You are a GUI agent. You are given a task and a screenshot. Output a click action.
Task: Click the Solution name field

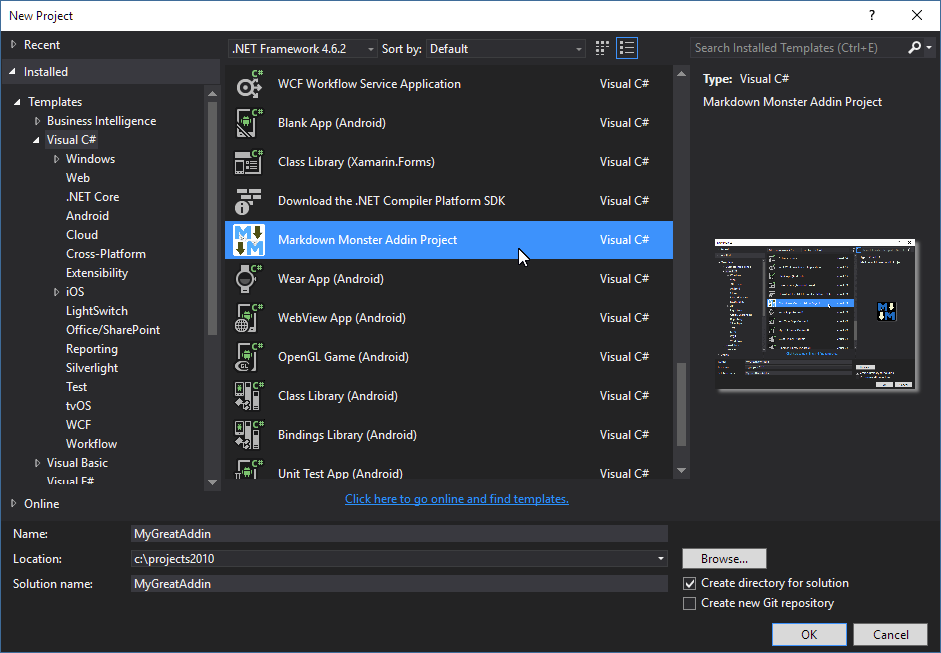click(x=399, y=584)
